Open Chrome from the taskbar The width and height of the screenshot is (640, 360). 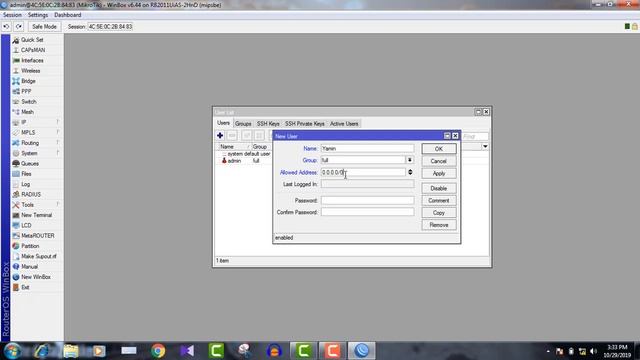(x=158, y=351)
